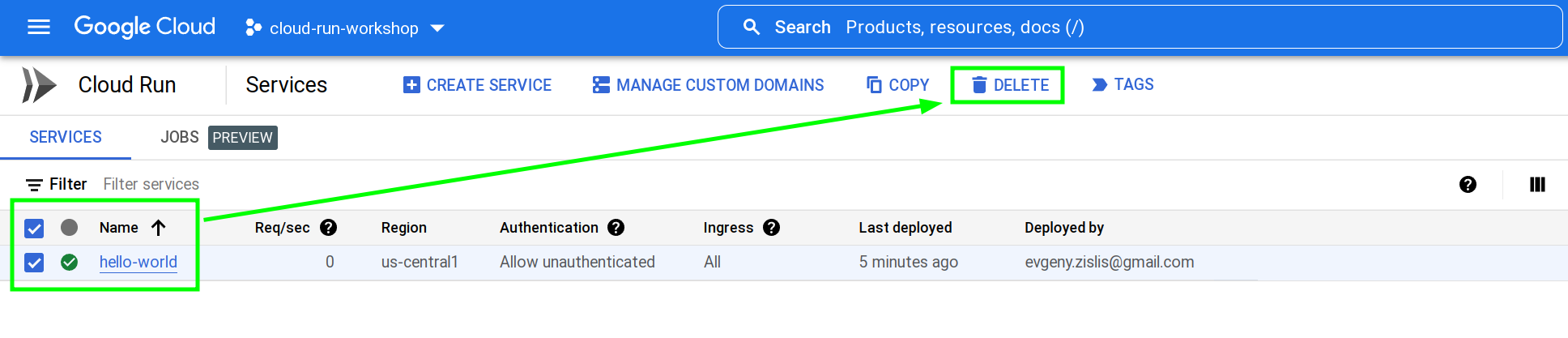The height and width of the screenshot is (338, 1568).
Task: Open column display options icon
Action: pos(1536,185)
